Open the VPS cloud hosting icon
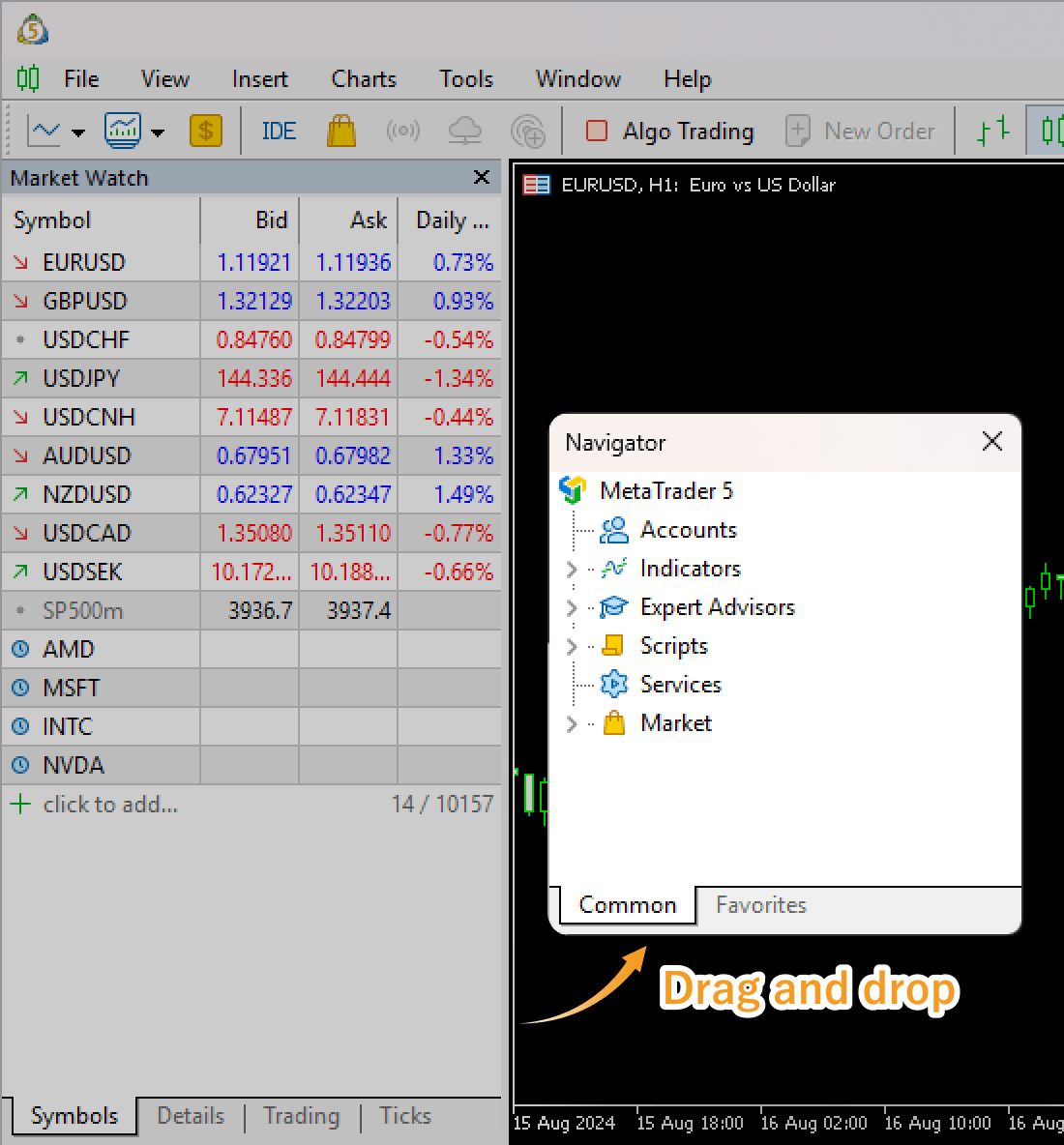The width and height of the screenshot is (1064, 1145). tap(465, 131)
